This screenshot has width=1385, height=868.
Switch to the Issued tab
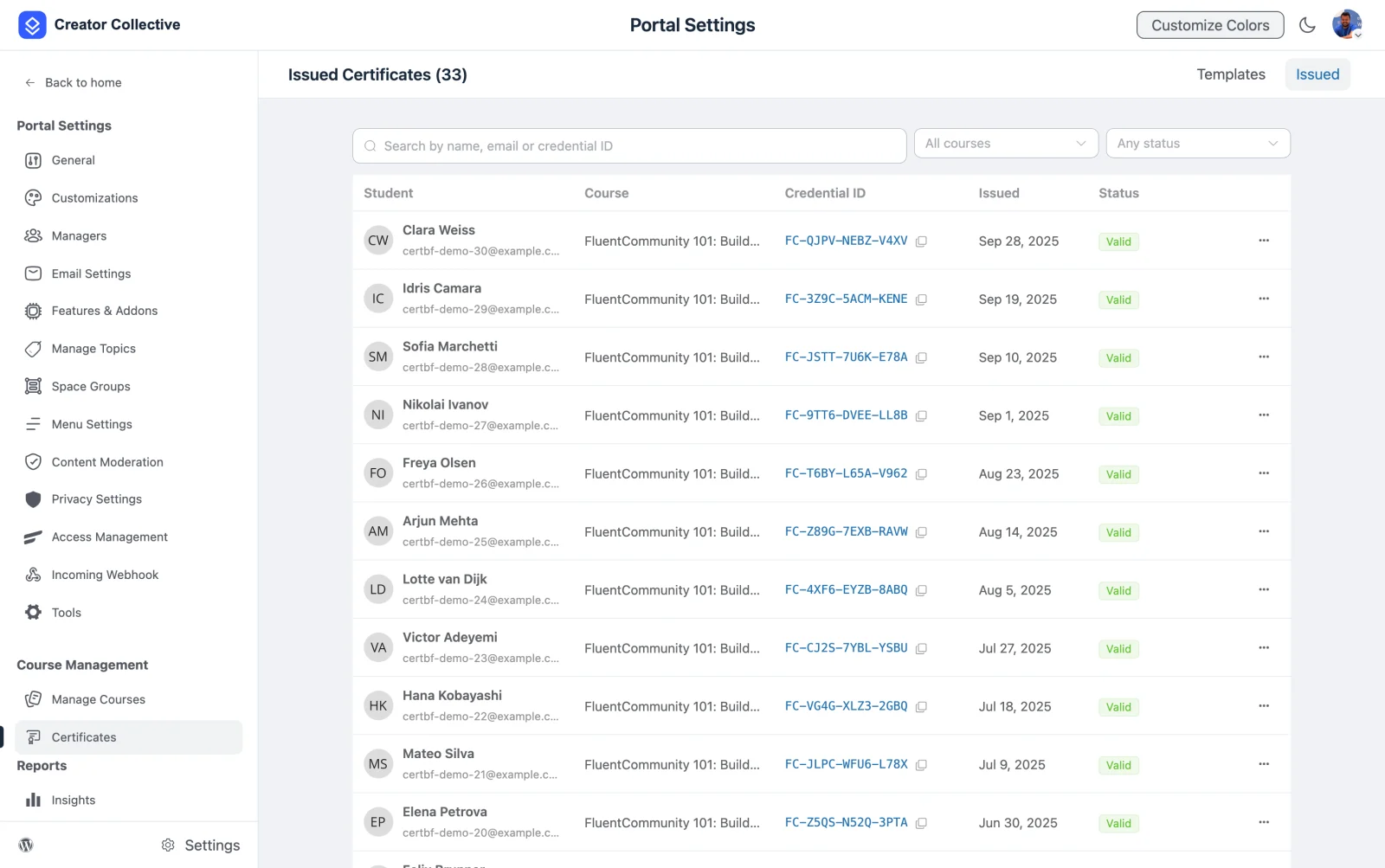click(1317, 74)
